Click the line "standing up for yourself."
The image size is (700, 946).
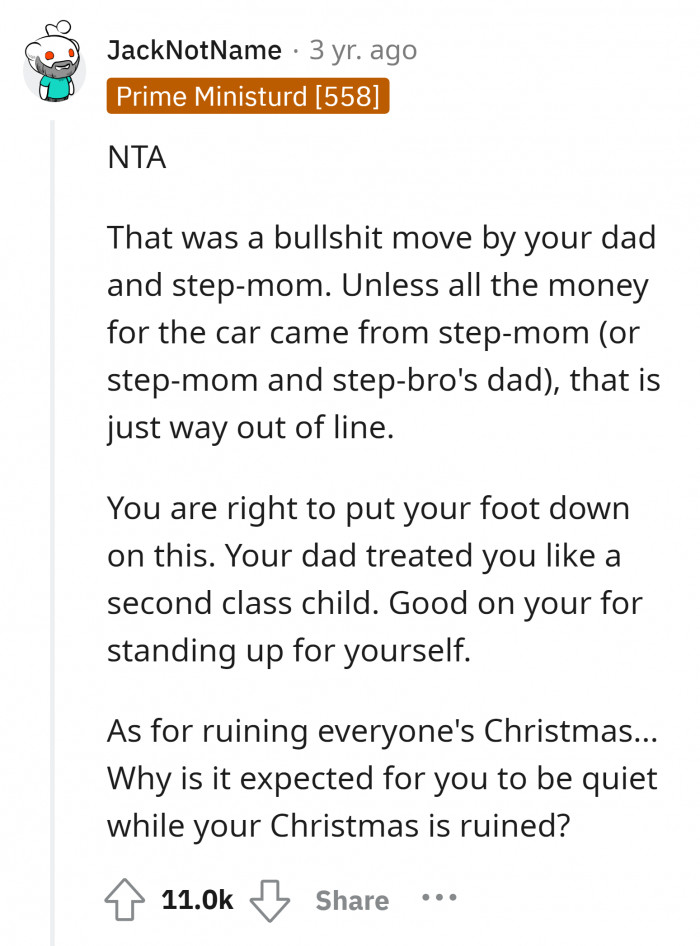coord(288,652)
